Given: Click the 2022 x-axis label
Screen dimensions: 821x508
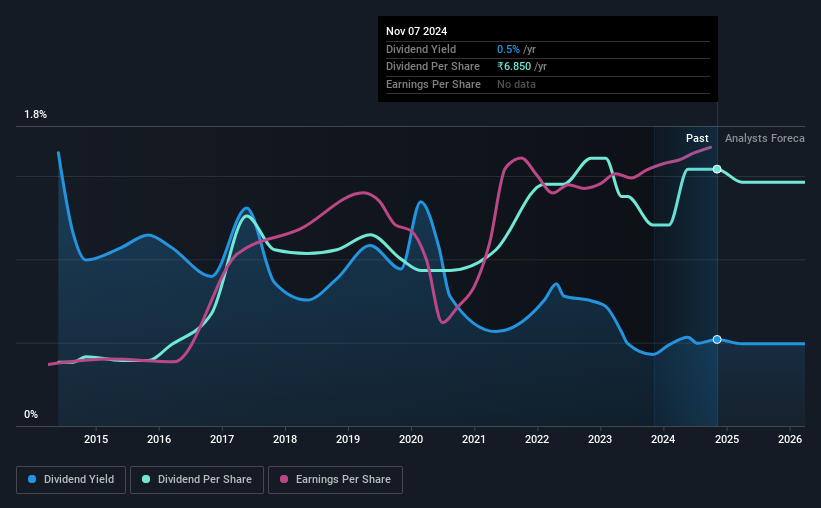Looking at the screenshot, I should pos(537,439).
